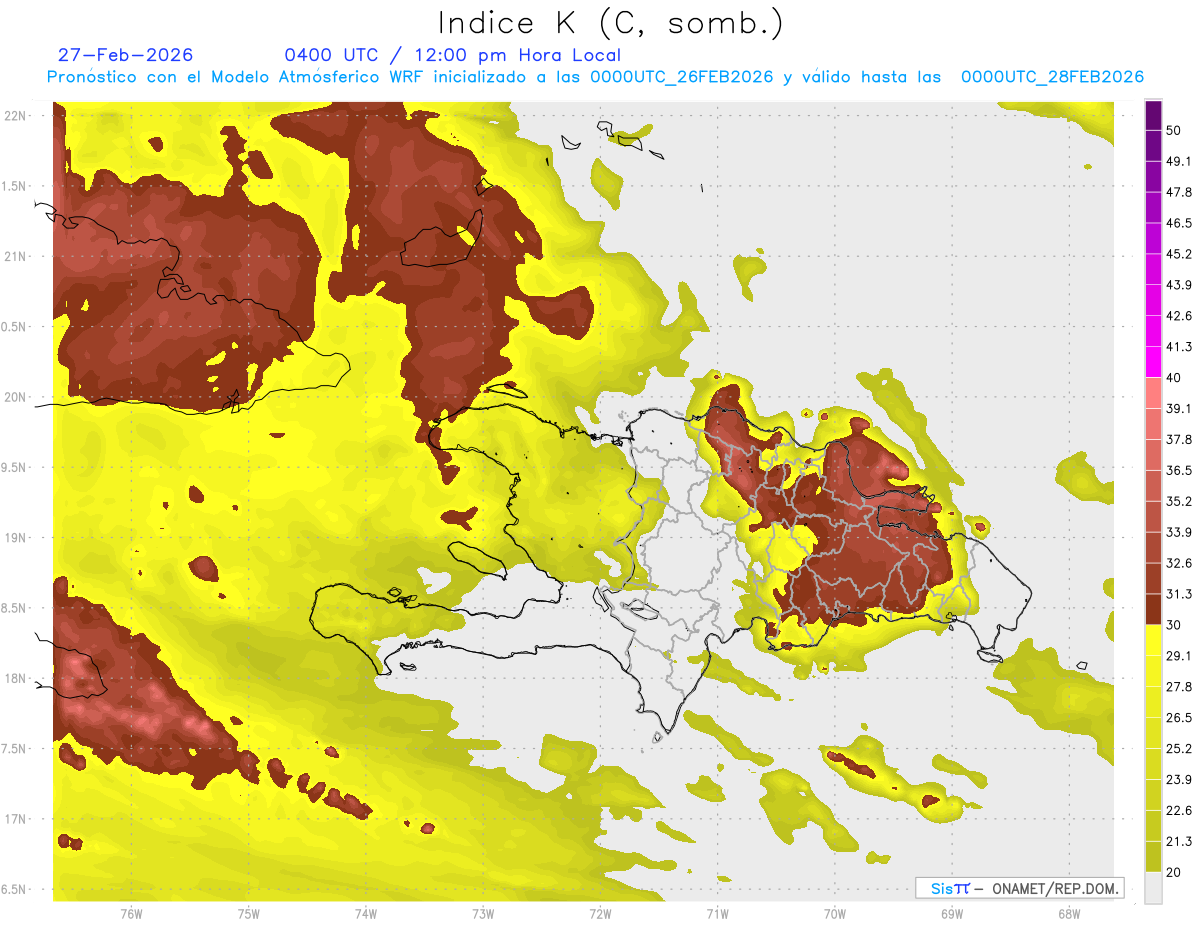Image resolution: width=1200 pixels, height=927 pixels.
Task: Click the "22N" latitude label
Action: click(x=16, y=116)
